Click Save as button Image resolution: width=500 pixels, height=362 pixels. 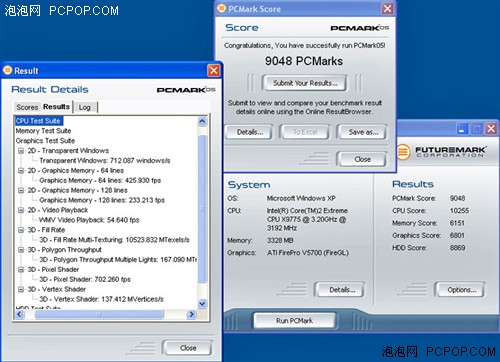pos(363,132)
